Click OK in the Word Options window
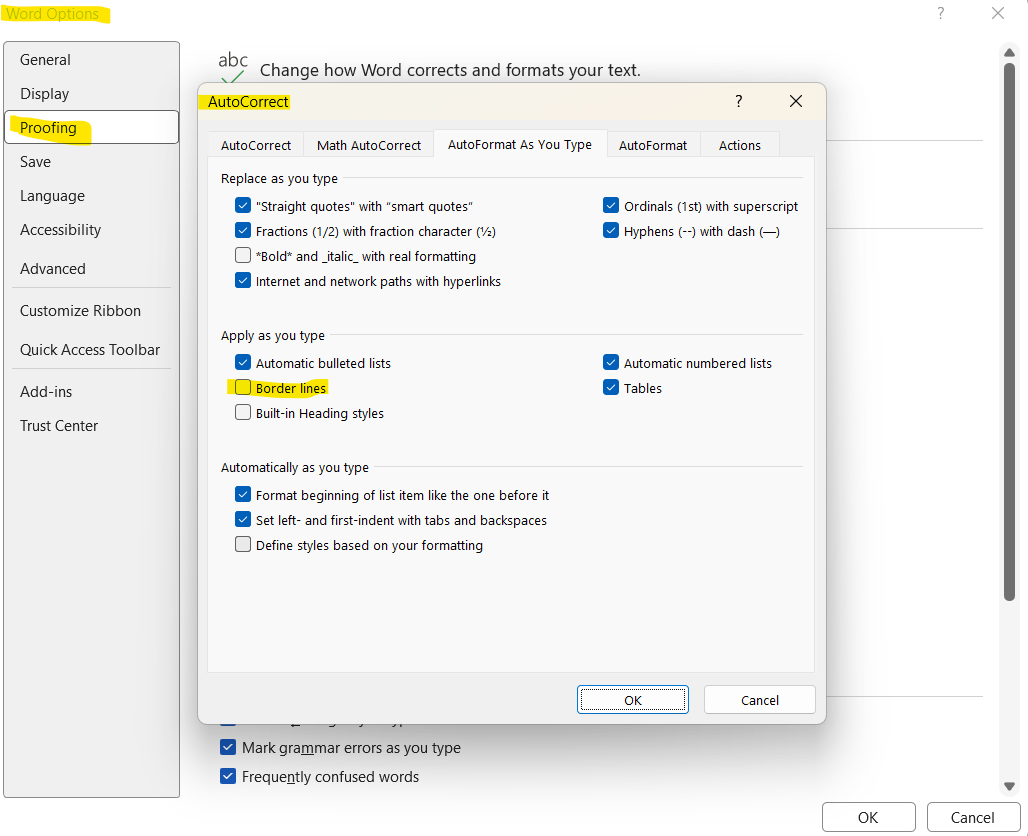The image size is (1028, 836). 869,818
